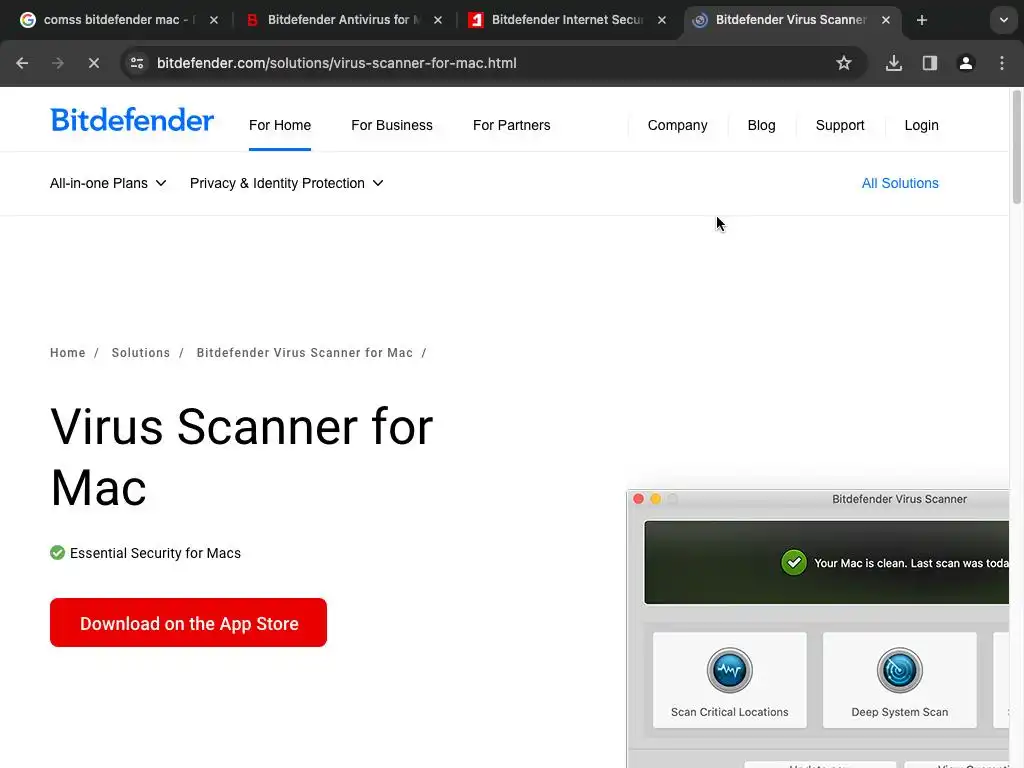Close the comss bitdefender mac tab
Image resolution: width=1024 pixels, height=768 pixels.
tap(214, 20)
